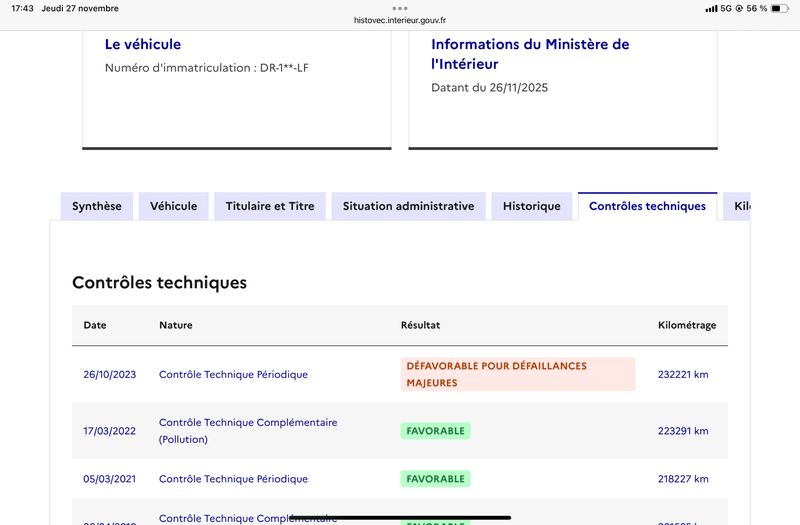Select the 26/10/2023 inspection date

(109, 374)
